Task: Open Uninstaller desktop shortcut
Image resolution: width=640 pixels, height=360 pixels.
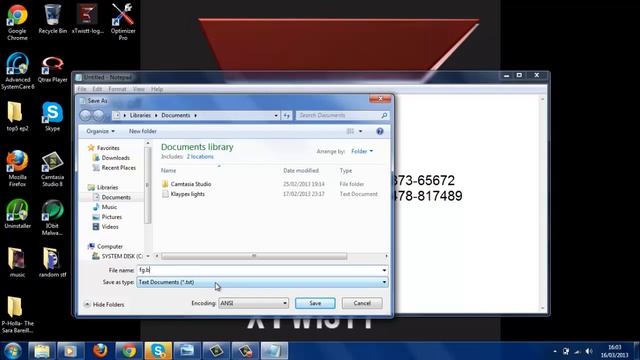Action: (18, 214)
